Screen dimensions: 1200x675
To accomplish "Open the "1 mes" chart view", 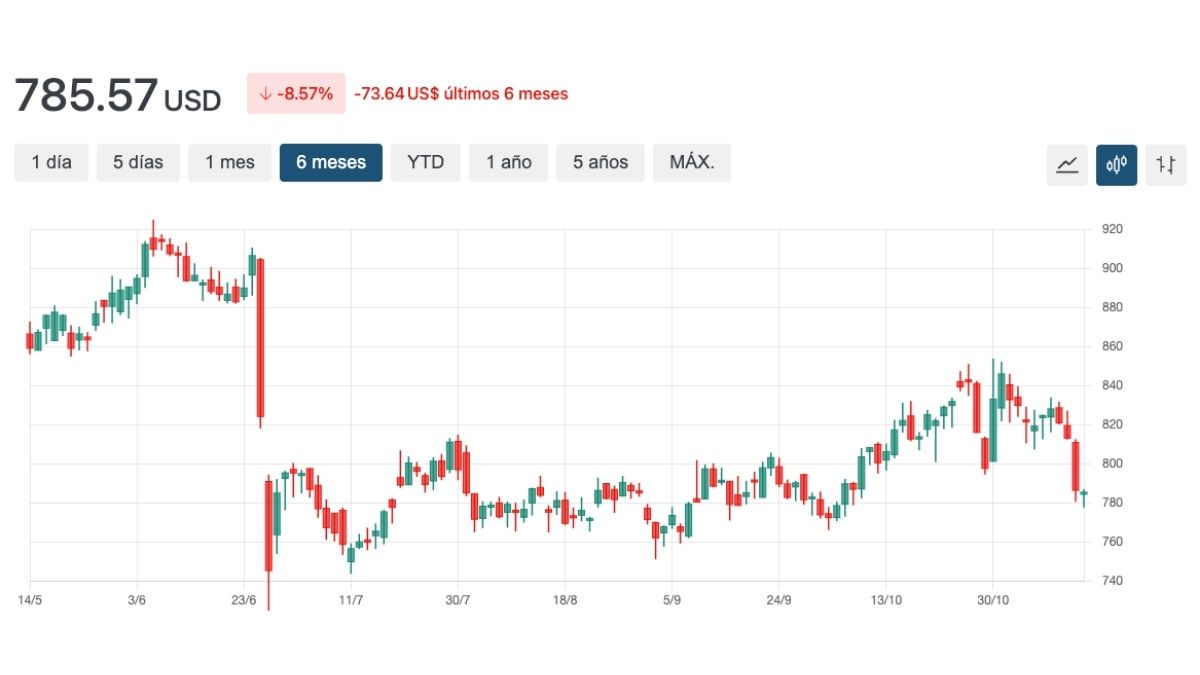I will pos(229,162).
